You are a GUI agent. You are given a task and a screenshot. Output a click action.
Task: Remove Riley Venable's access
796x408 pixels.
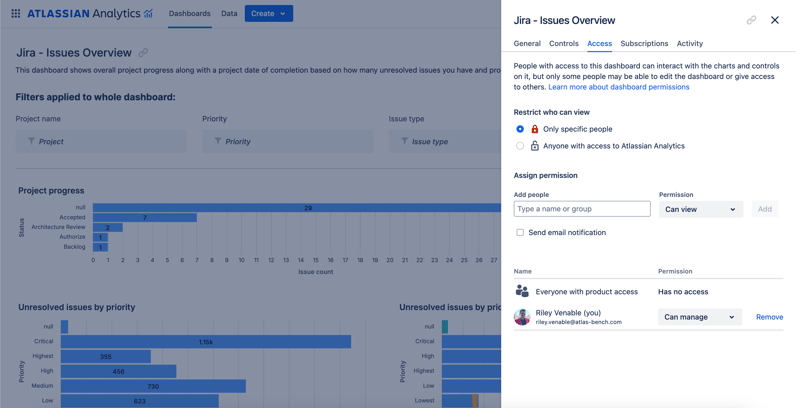(769, 317)
